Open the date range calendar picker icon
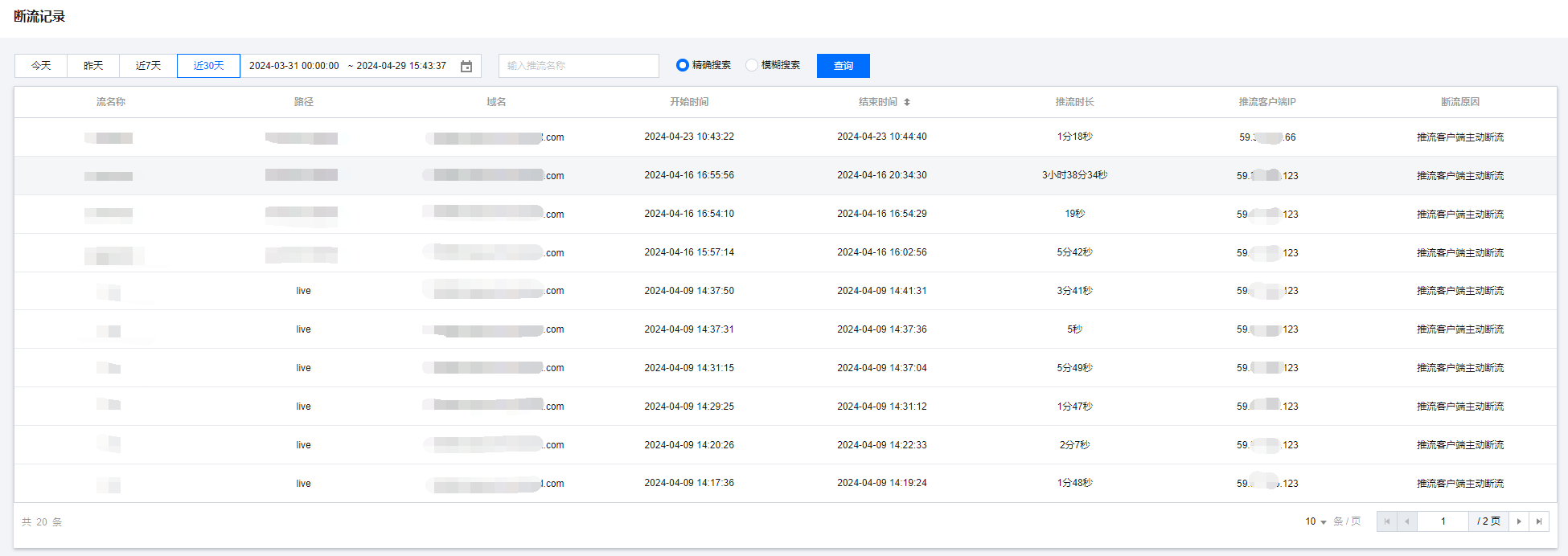 [x=466, y=66]
